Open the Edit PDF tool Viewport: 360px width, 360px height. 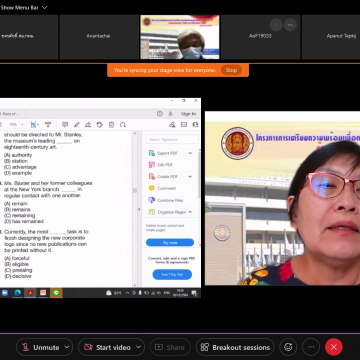tap(161, 165)
